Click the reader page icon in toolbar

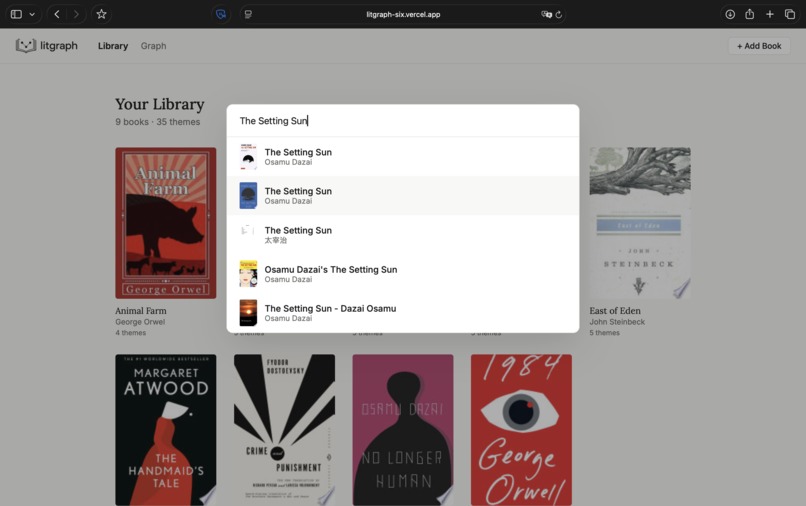[x=248, y=14]
